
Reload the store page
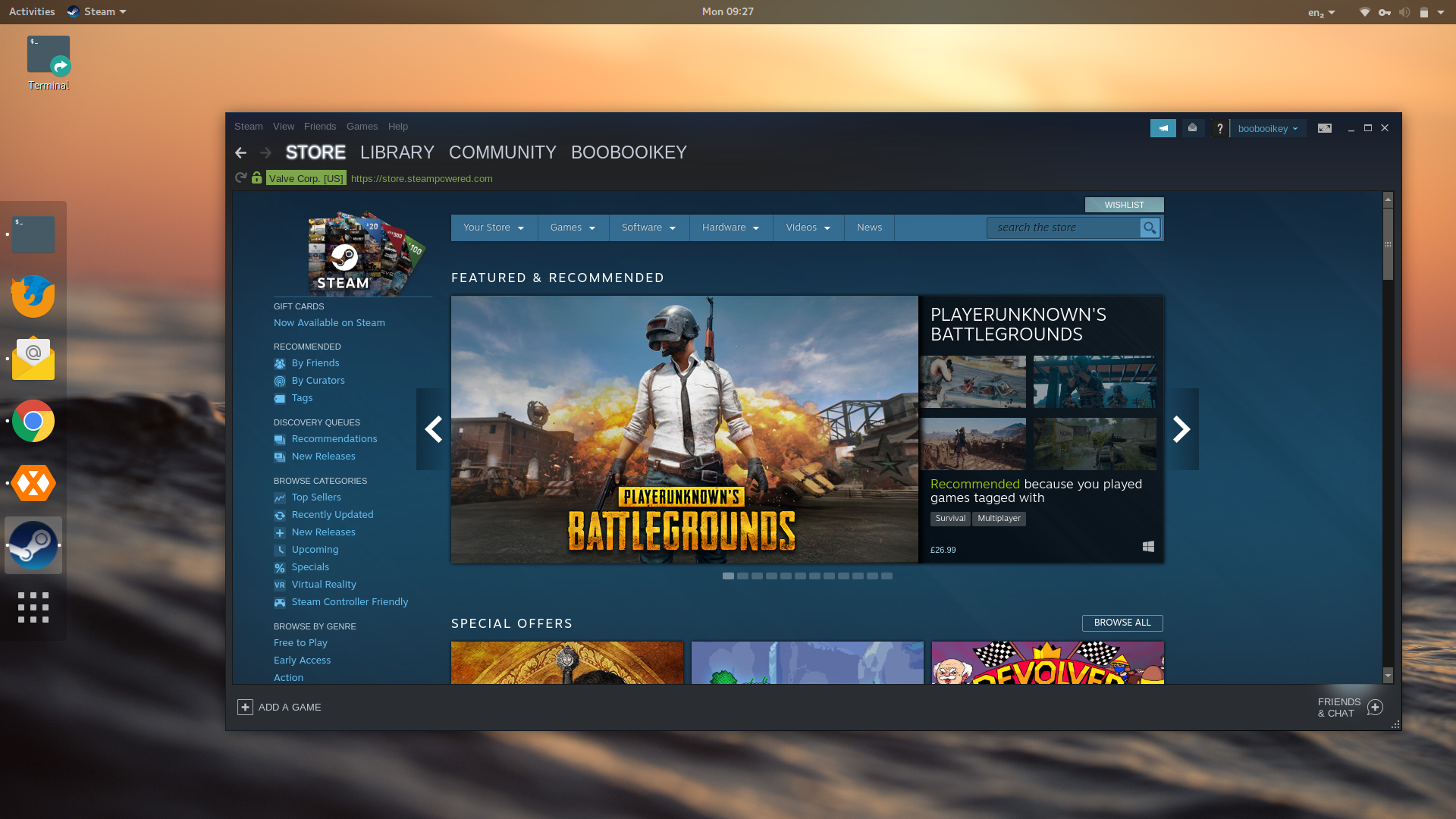point(241,177)
